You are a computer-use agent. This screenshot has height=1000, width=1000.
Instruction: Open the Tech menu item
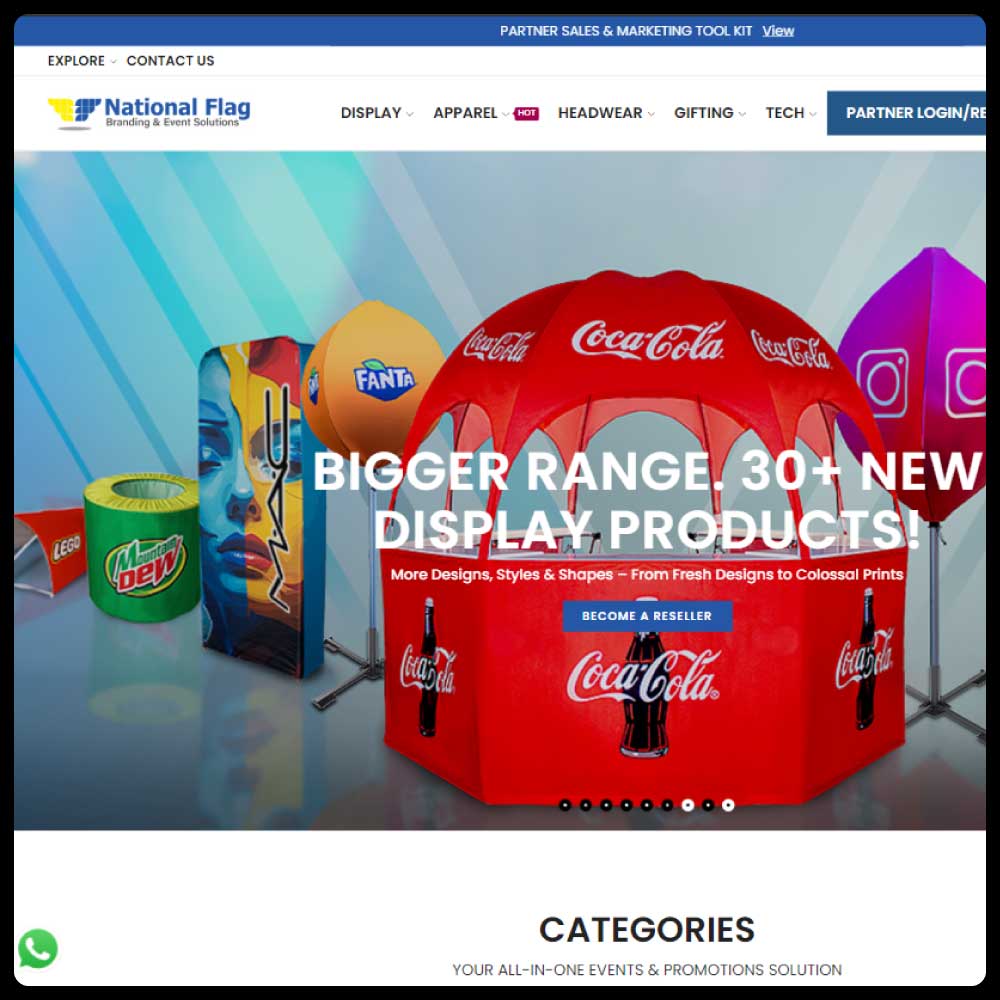click(x=791, y=114)
